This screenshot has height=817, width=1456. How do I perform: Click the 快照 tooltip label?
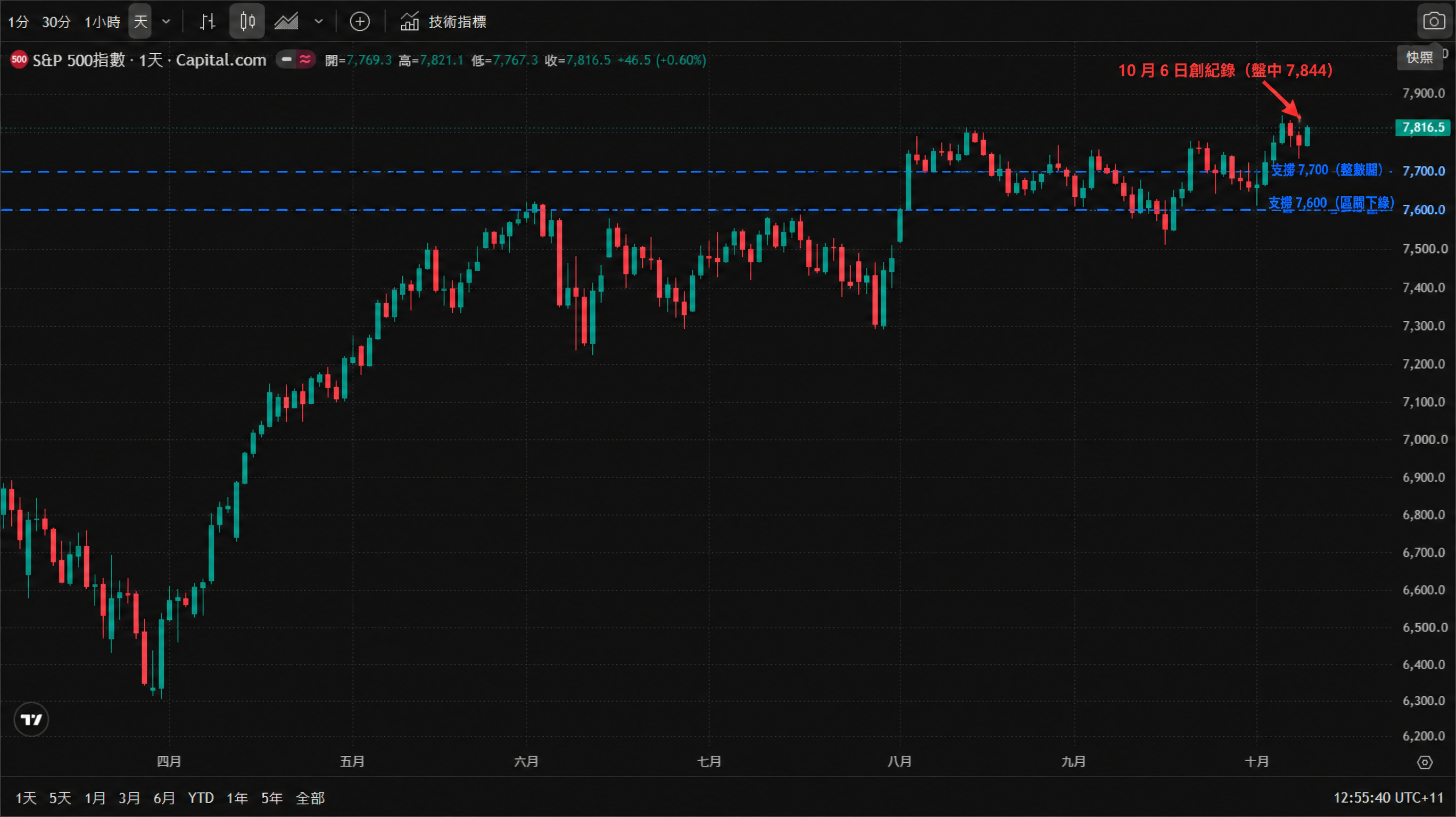pos(1419,57)
